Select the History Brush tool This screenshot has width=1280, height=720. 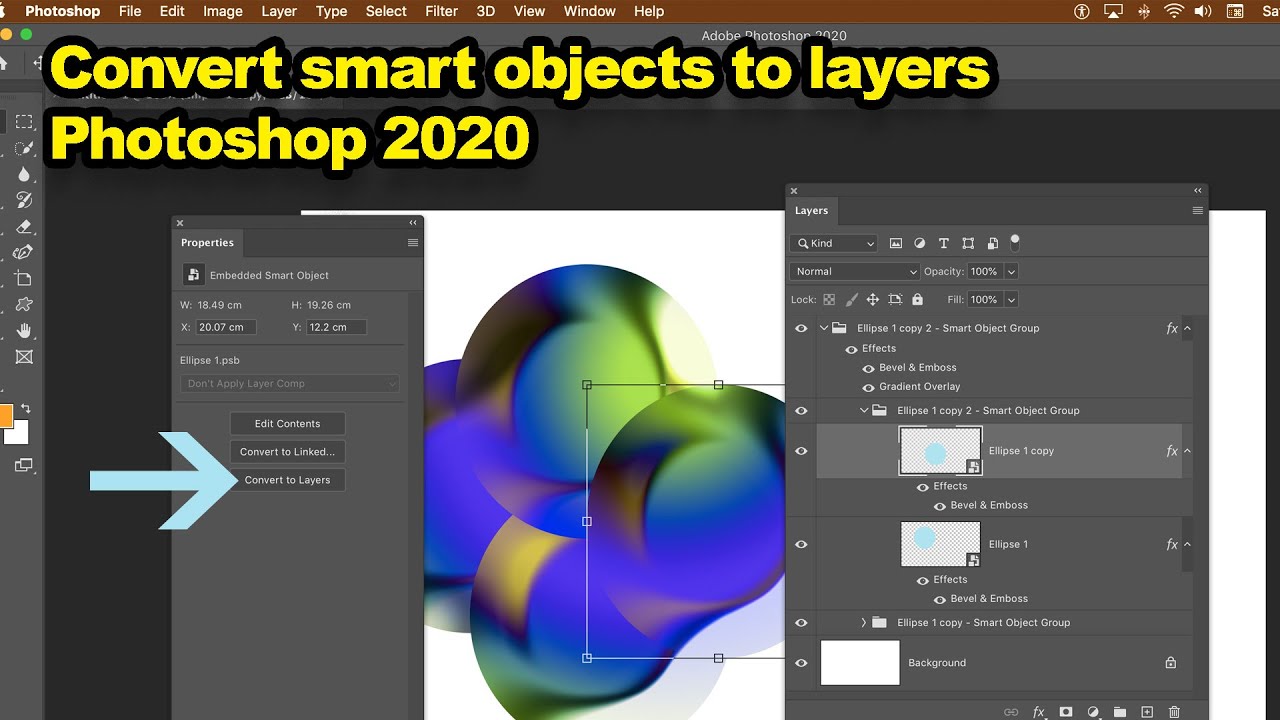(x=24, y=201)
